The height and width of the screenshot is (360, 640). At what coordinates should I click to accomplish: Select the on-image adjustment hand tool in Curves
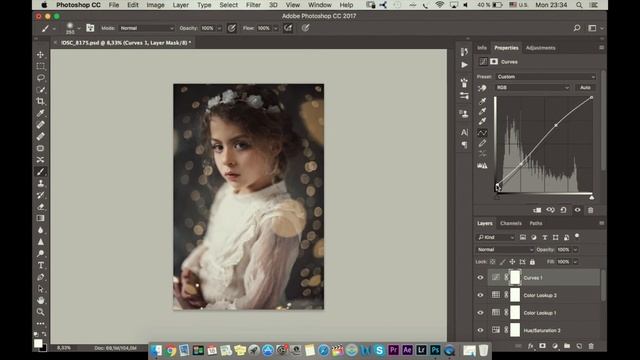[x=482, y=88]
